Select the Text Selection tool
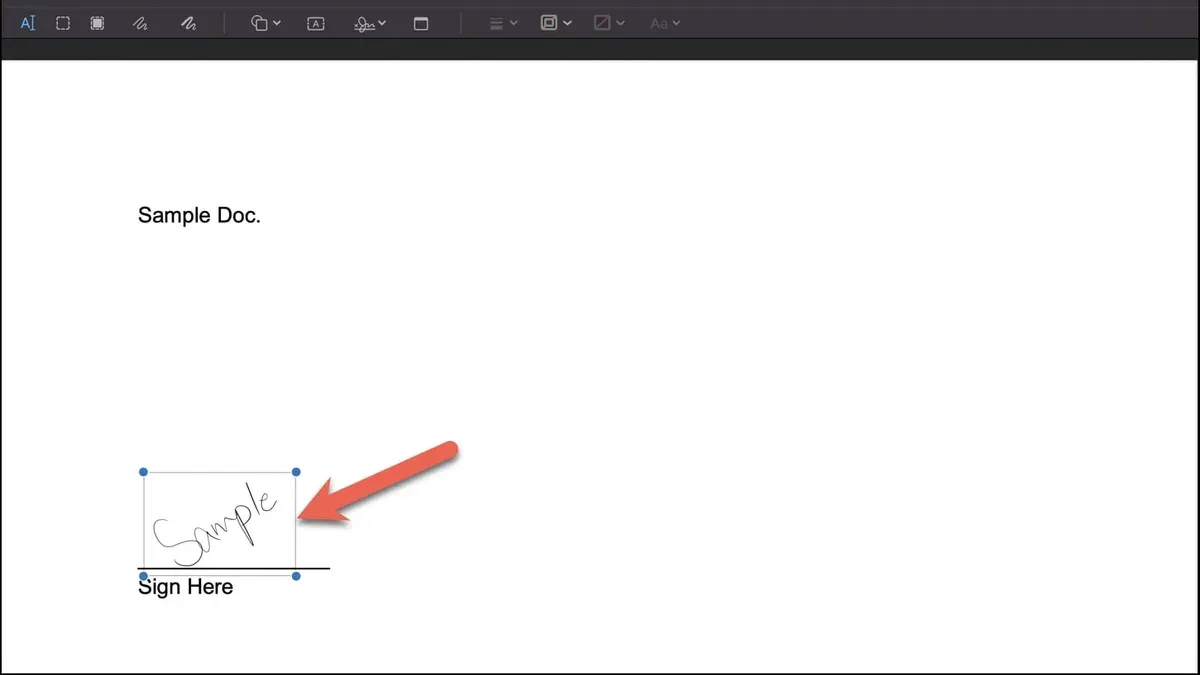1200x675 pixels. [x=28, y=23]
